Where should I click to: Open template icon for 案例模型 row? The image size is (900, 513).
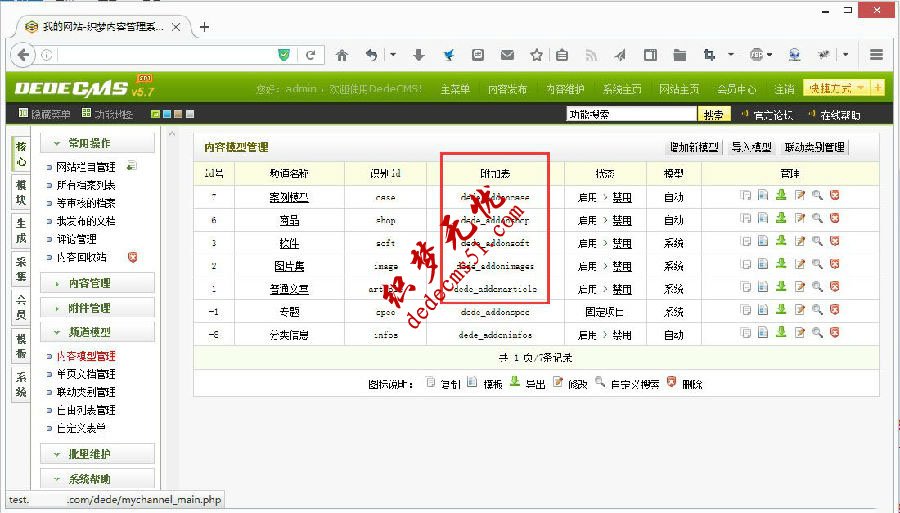(x=763, y=196)
